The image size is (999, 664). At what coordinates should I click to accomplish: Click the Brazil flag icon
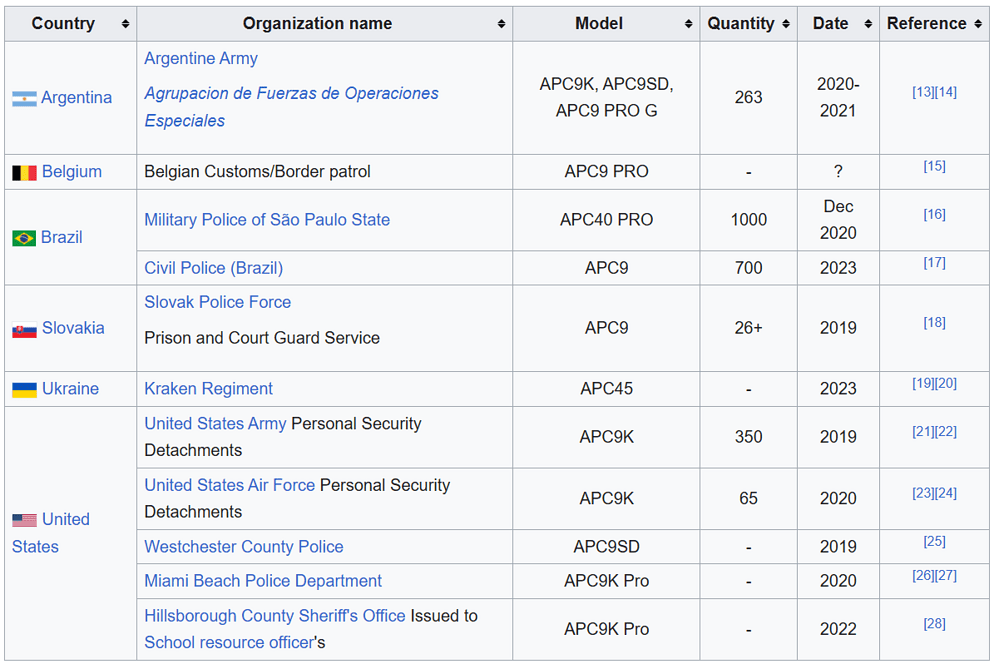(x=24, y=238)
